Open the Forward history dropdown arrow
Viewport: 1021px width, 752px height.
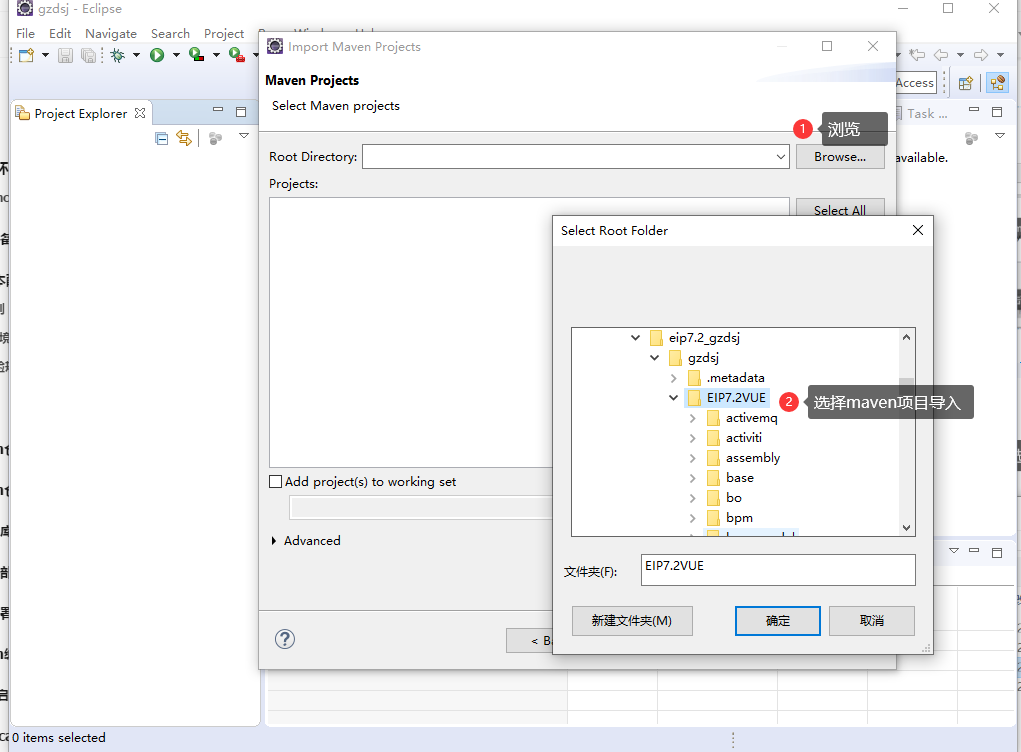1000,55
